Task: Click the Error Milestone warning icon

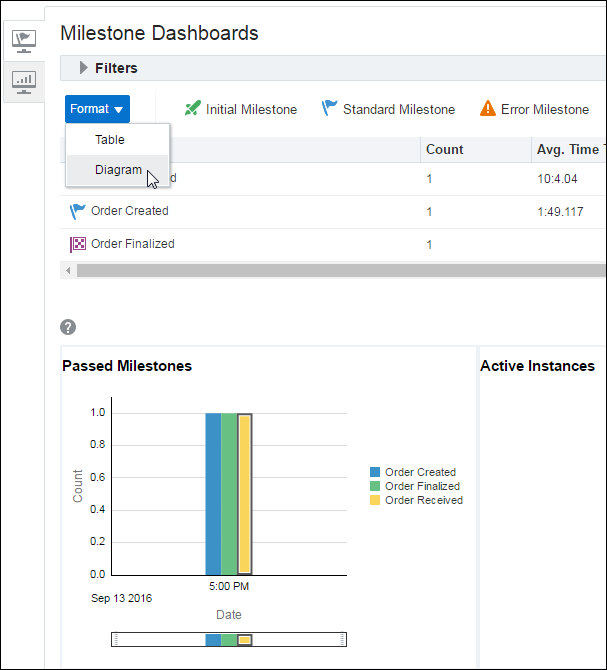Action: click(487, 108)
